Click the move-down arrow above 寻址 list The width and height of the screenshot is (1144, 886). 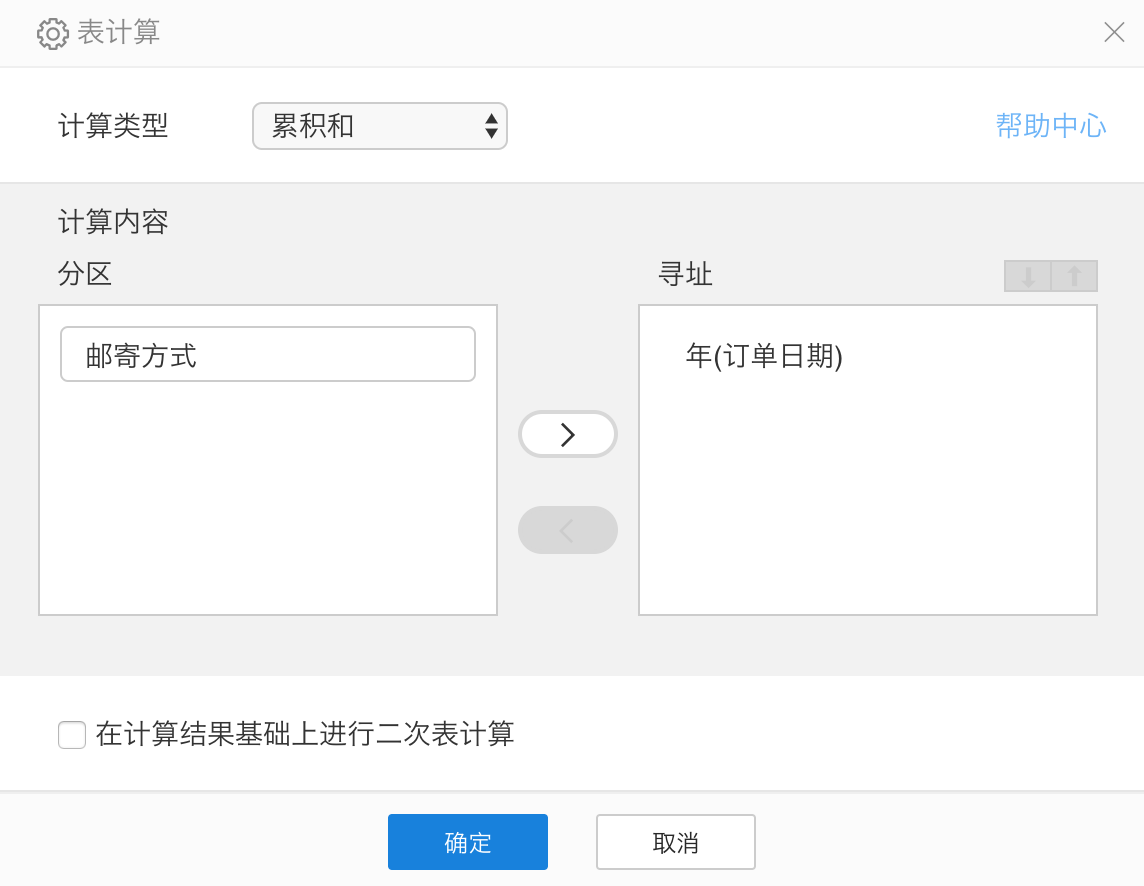(1028, 276)
